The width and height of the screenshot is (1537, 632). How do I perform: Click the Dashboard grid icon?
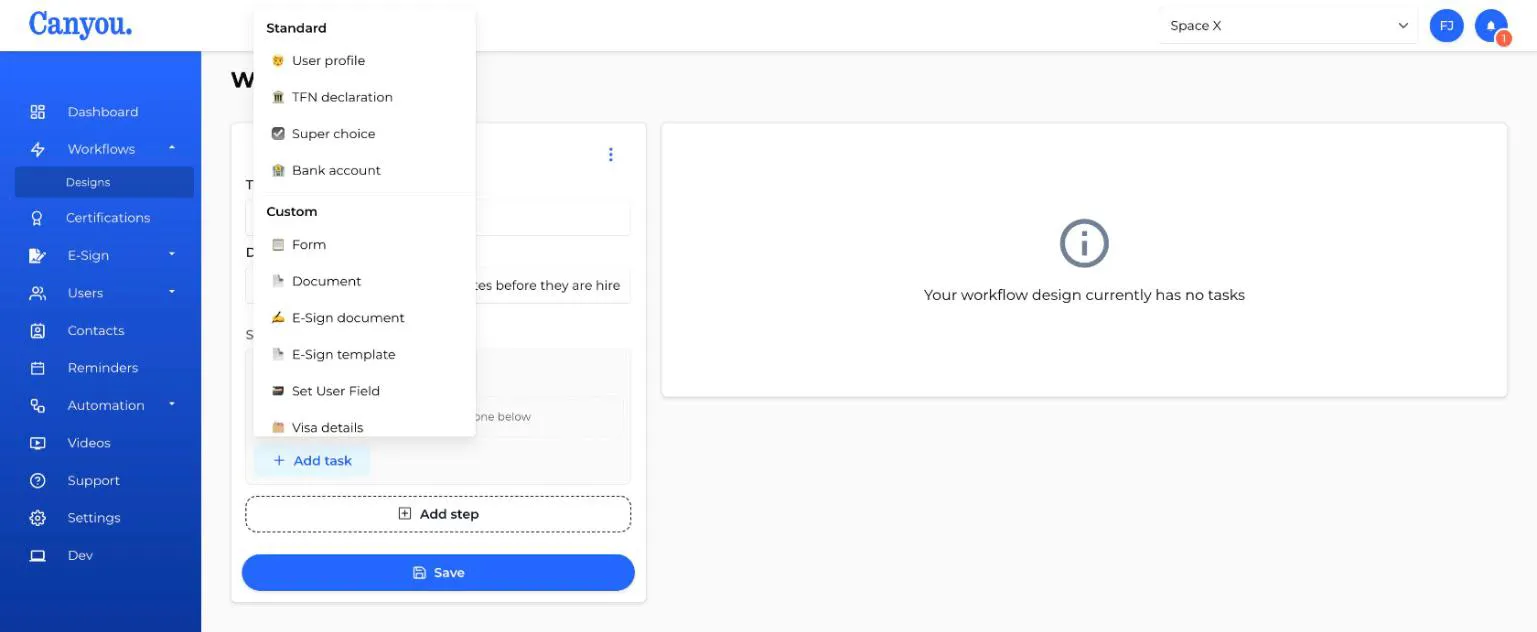coord(38,112)
